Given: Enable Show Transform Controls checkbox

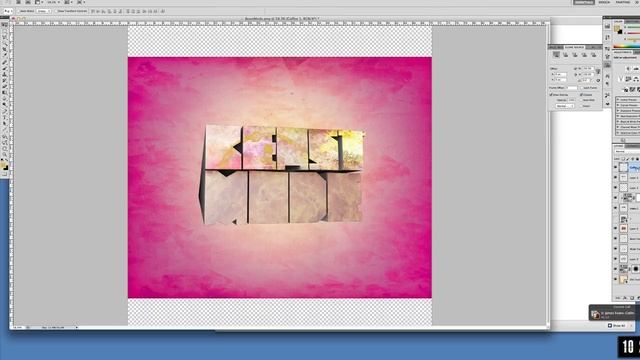Looking at the screenshot, I should (x=56, y=11).
